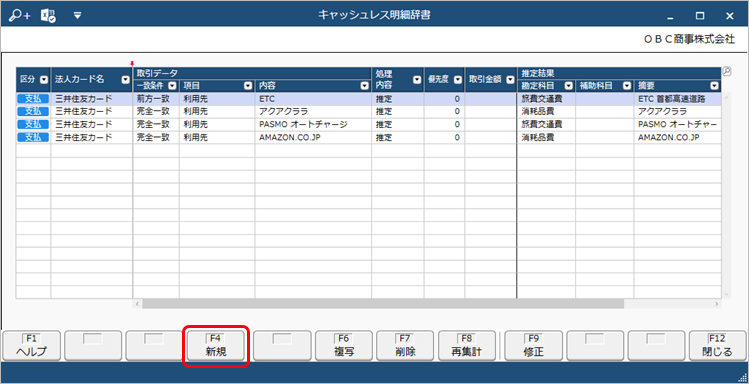Screen dimensions: 749x384
Task: Click the F9 修正 button
Action: pos(534,346)
